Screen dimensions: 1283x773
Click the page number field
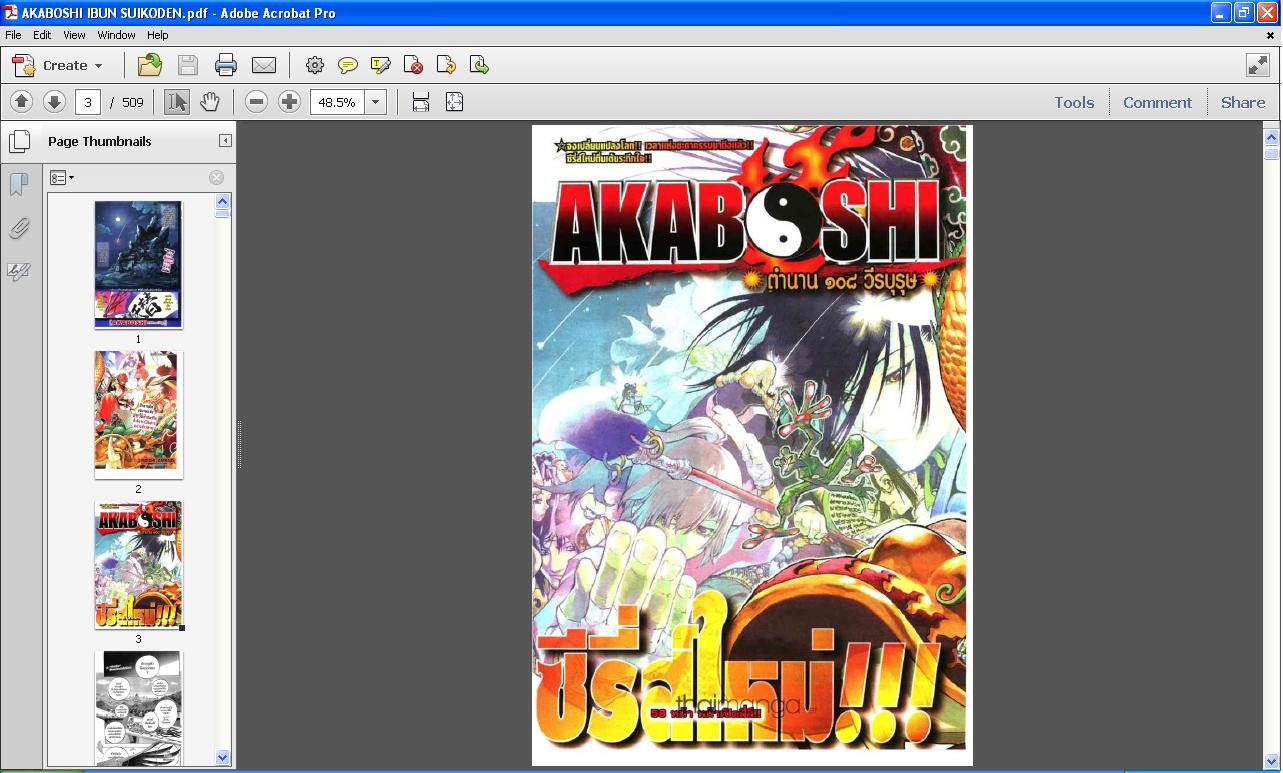pos(88,102)
